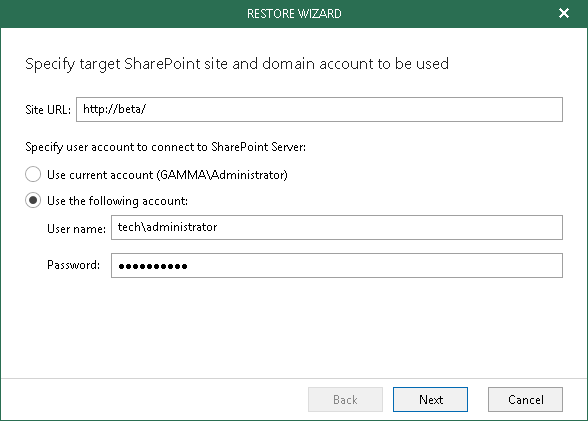This screenshot has height=421, width=588.
Task: Click the 'Use the following account:' label
Action: (117, 201)
